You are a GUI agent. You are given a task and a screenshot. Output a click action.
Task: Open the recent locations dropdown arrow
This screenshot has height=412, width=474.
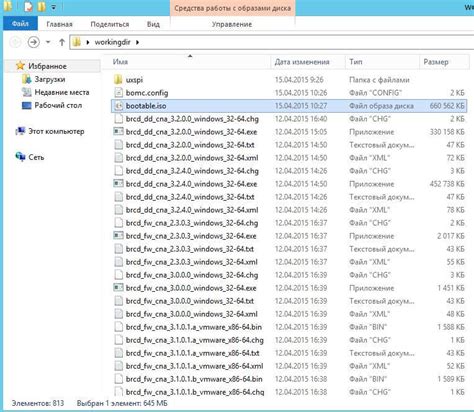click(x=48, y=42)
